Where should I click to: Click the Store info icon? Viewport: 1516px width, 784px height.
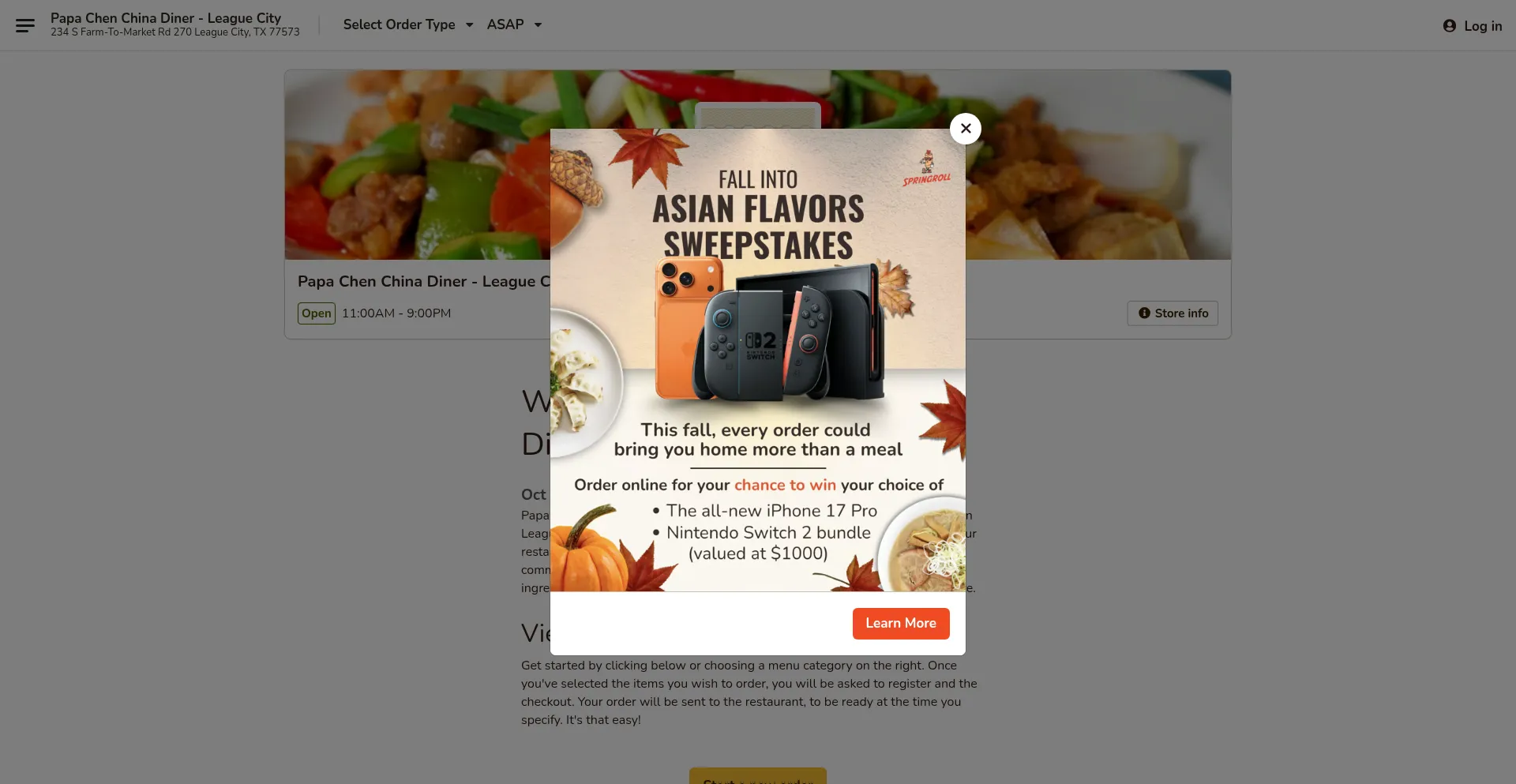coord(1144,313)
